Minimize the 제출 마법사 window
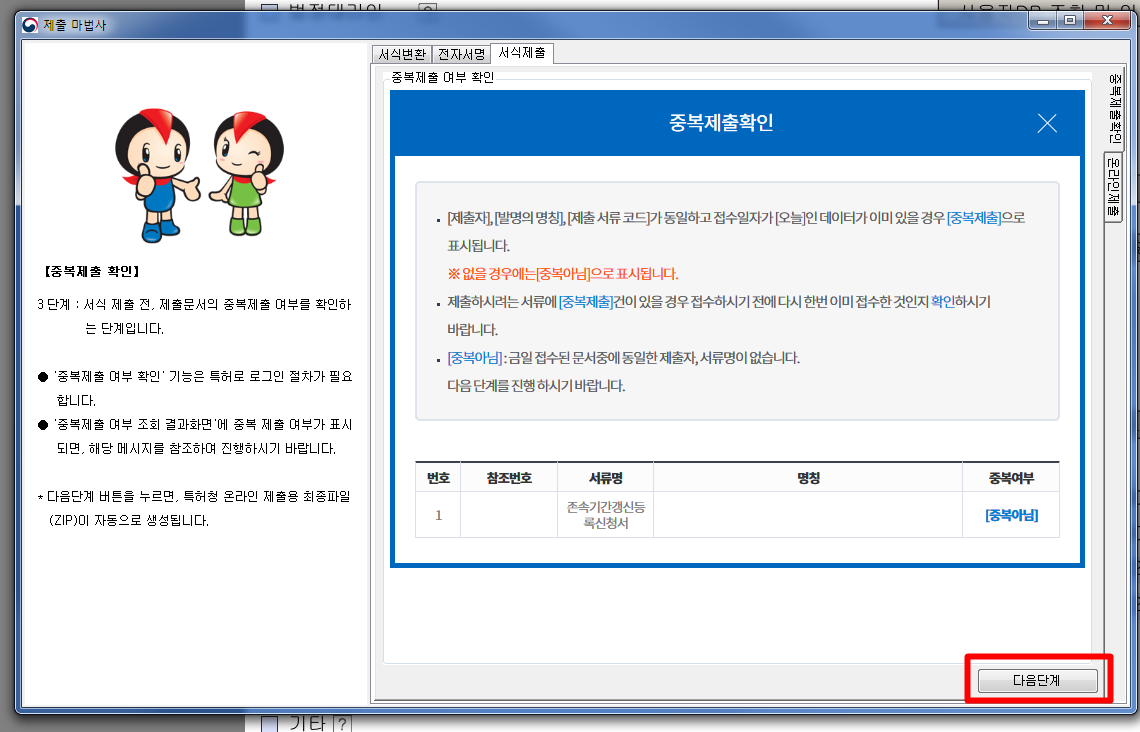The image size is (1140, 732). 1043,21
